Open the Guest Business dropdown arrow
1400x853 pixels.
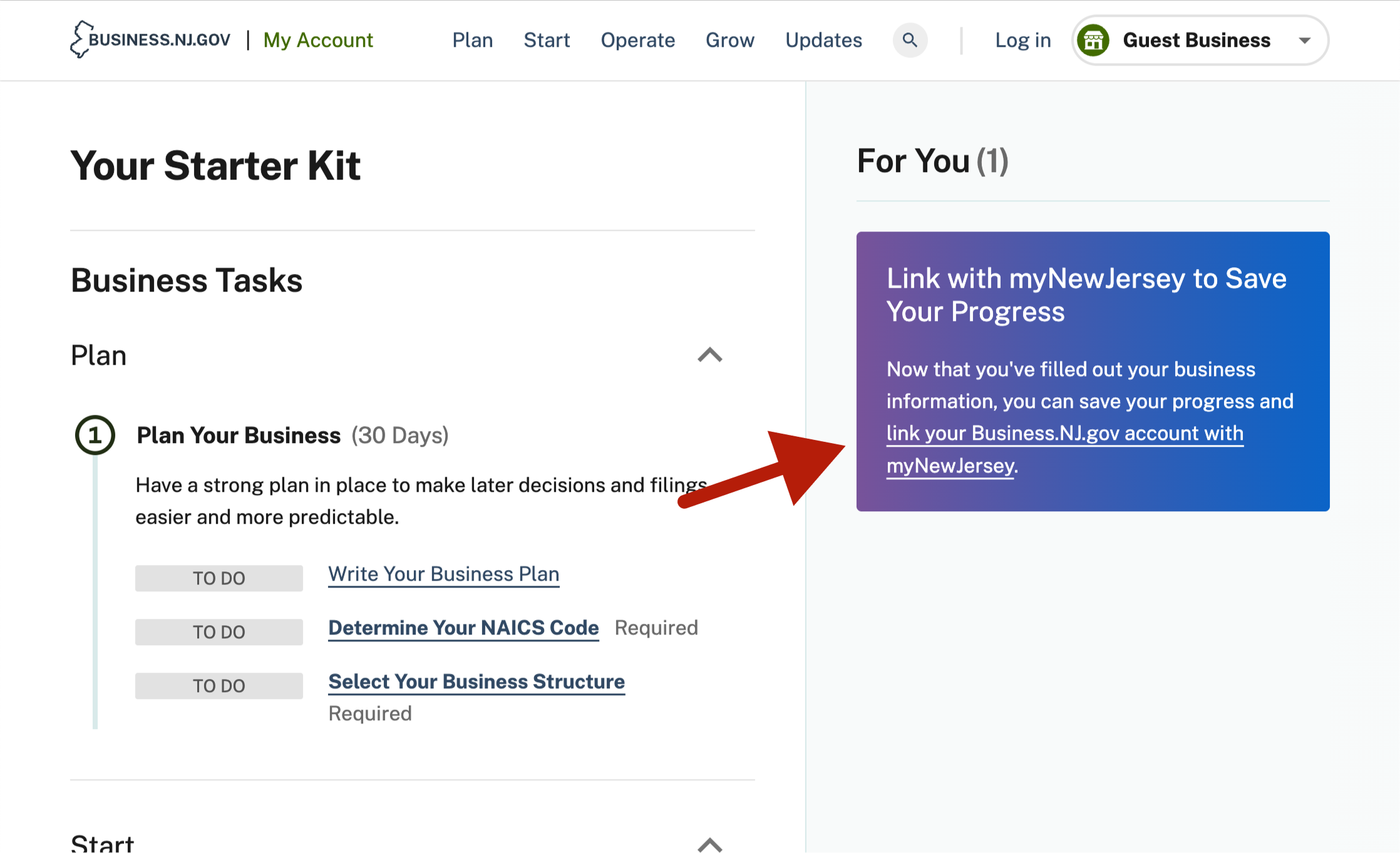[1305, 41]
